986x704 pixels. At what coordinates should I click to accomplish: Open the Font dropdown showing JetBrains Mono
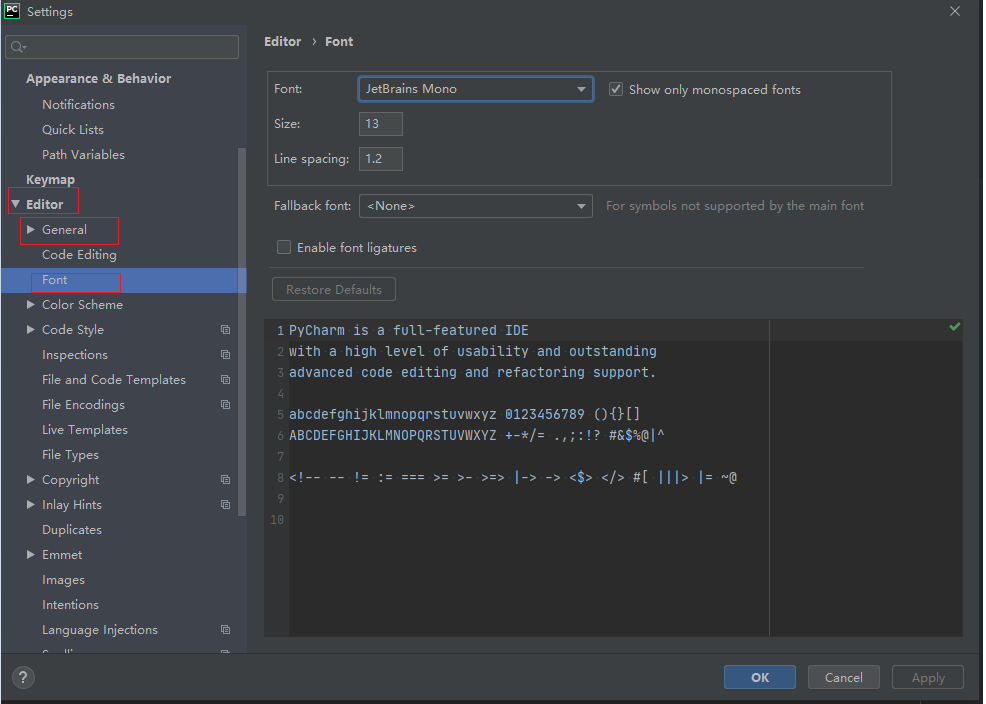pos(475,89)
